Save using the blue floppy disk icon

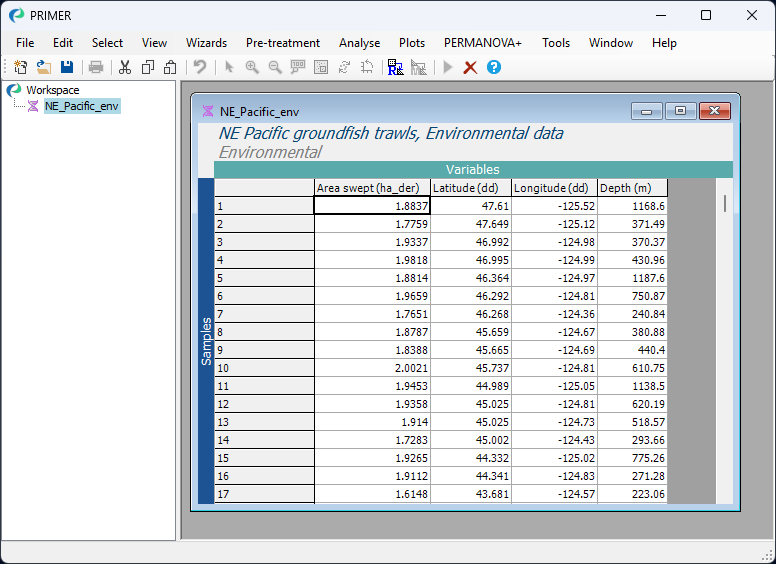click(67, 67)
